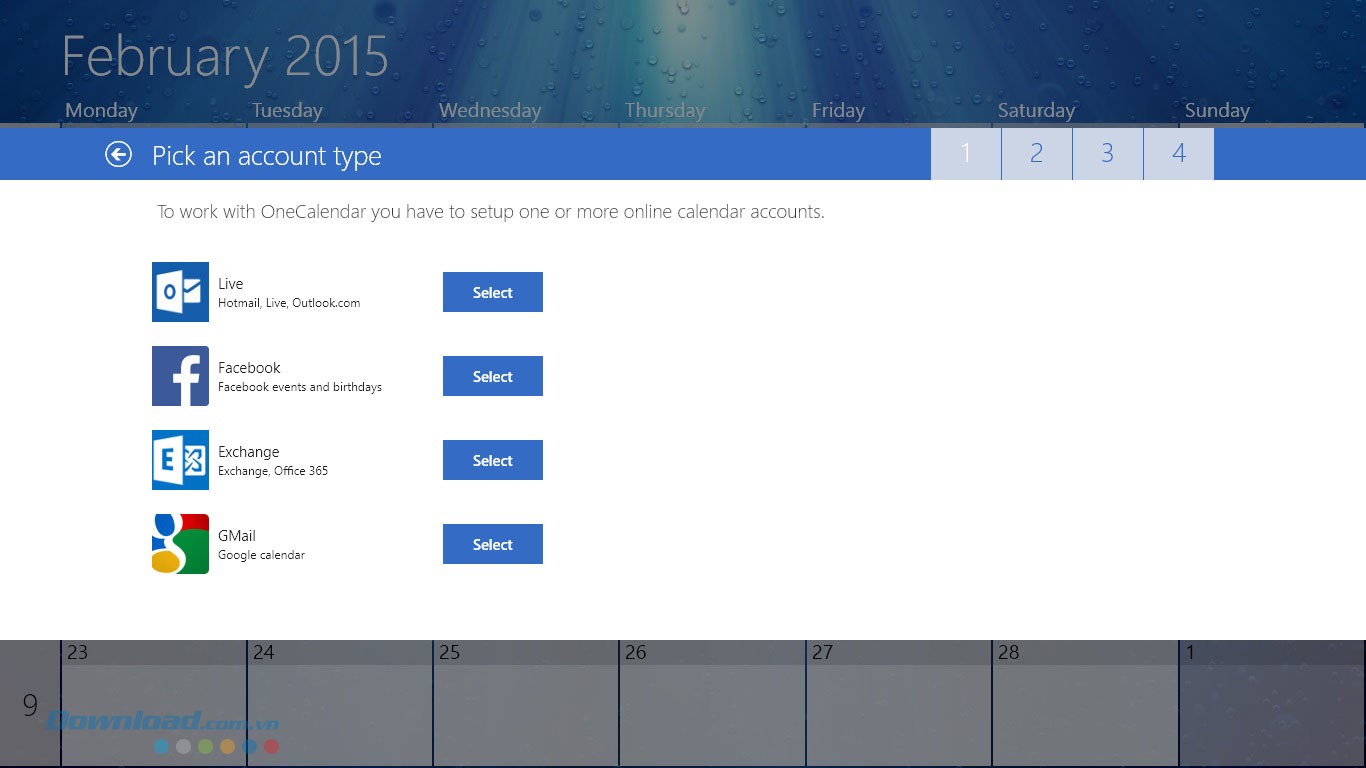Click the back arrow icon
1366x768 pixels.
(x=119, y=154)
